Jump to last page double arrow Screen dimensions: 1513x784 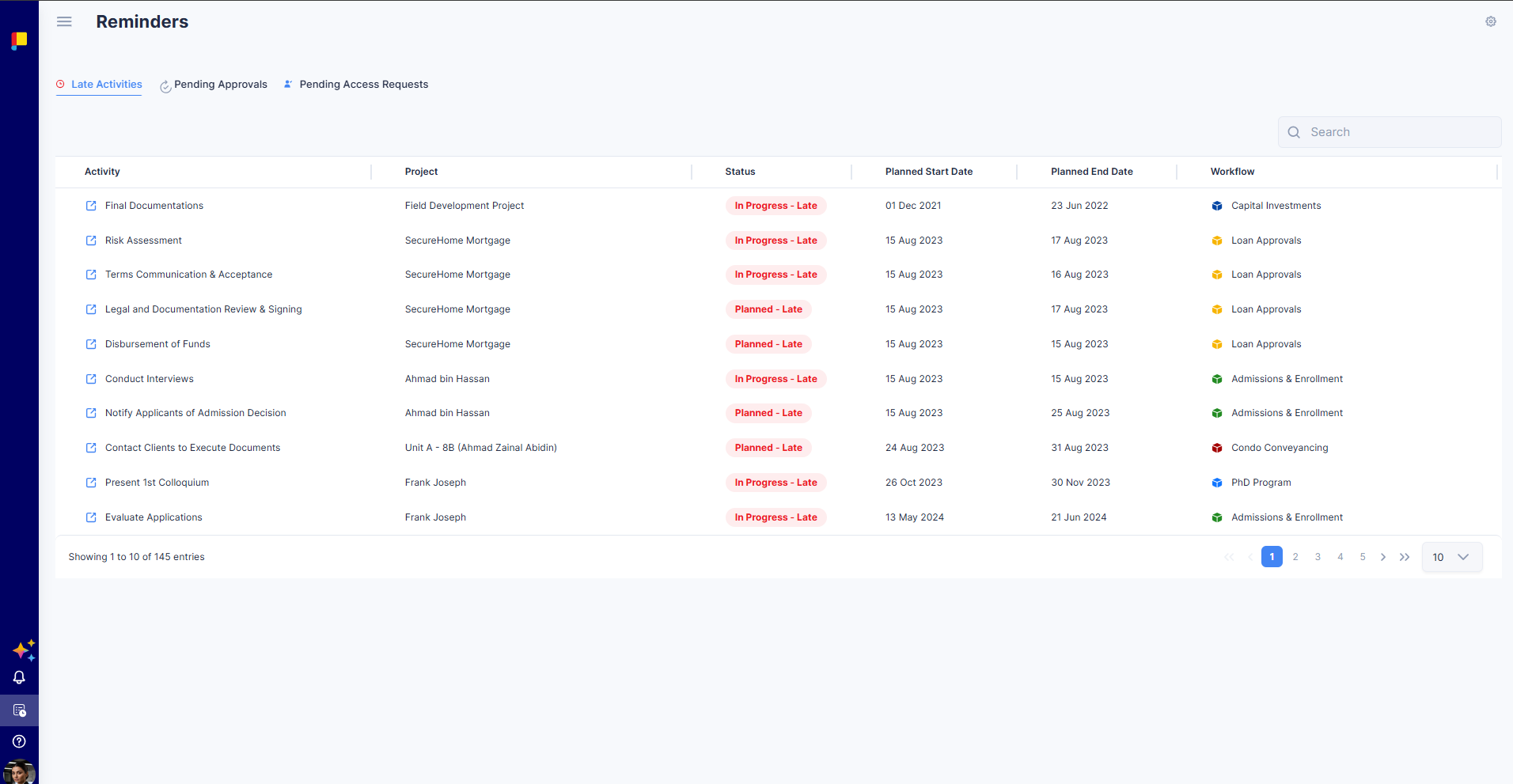1405,557
